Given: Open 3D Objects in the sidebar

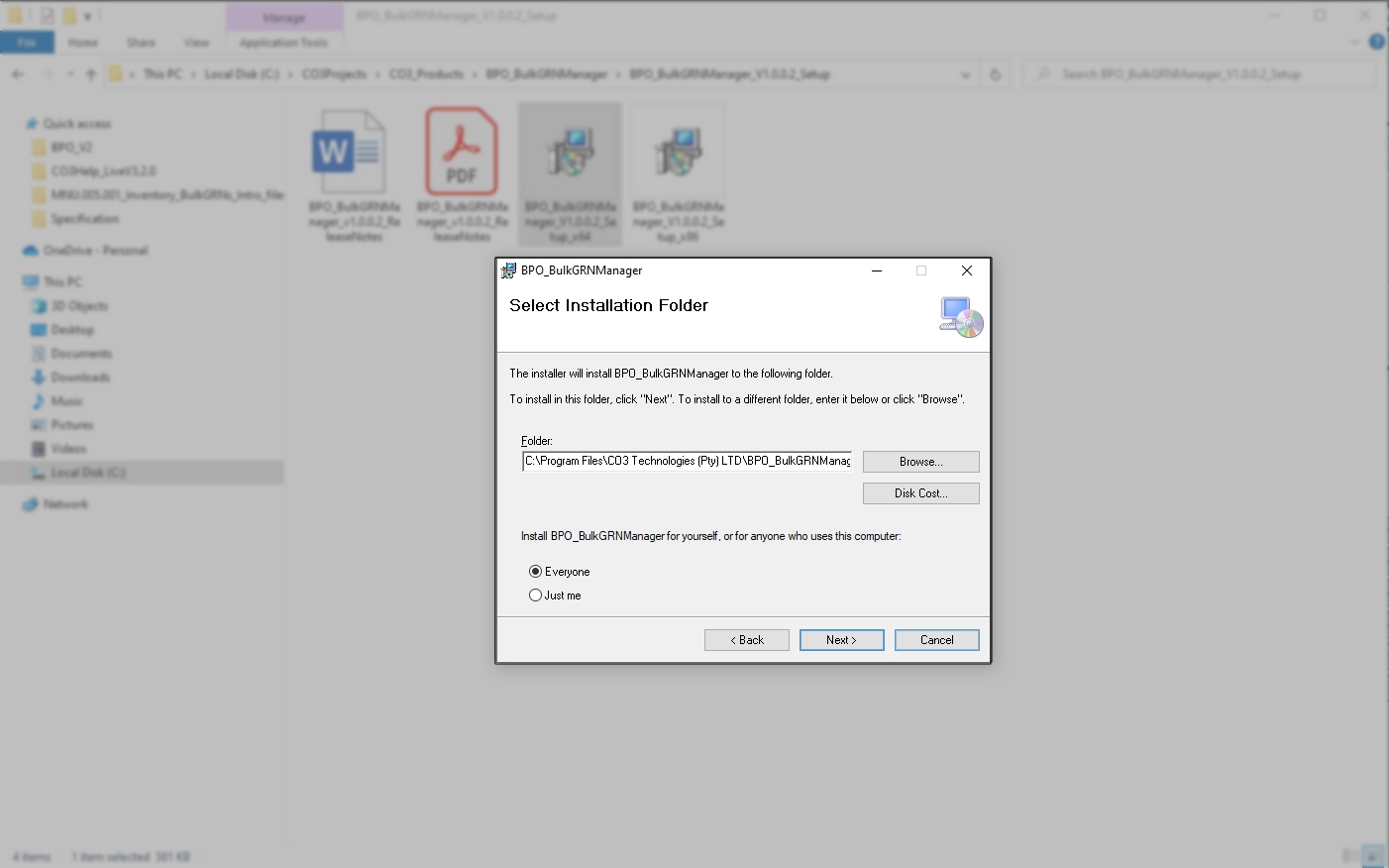Looking at the screenshot, I should tap(79, 306).
